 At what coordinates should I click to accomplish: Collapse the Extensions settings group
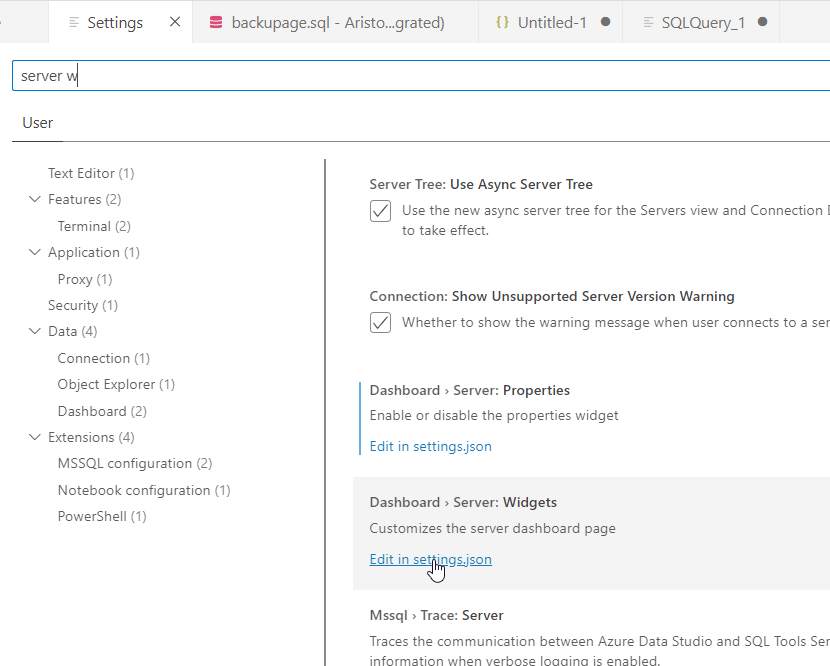(x=35, y=437)
